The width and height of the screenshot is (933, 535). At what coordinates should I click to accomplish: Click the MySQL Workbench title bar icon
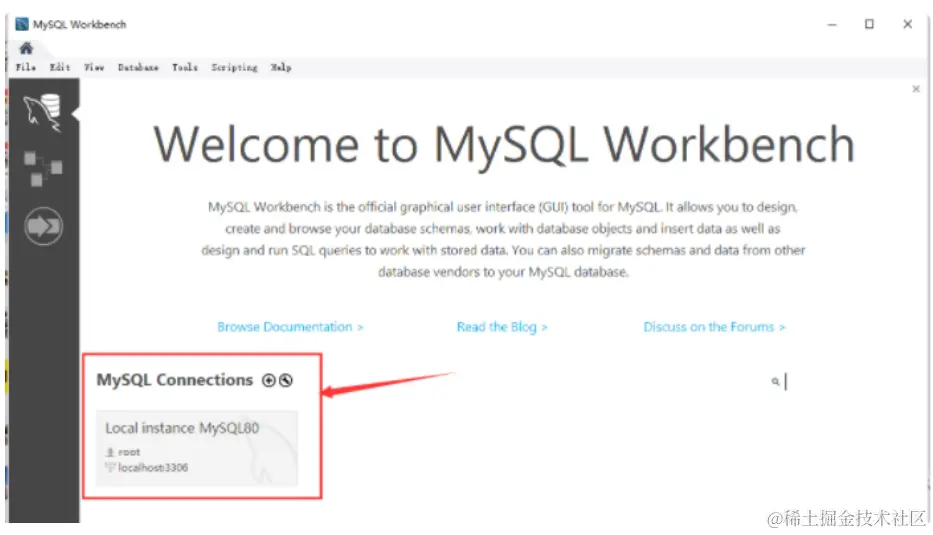tap(22, 24)
